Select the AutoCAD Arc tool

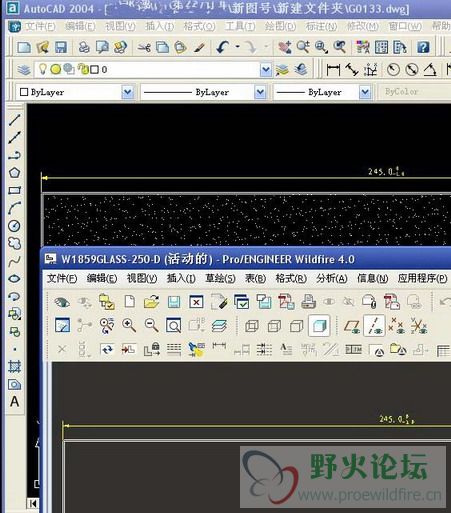pyautogui.click(x=14, y=208)
